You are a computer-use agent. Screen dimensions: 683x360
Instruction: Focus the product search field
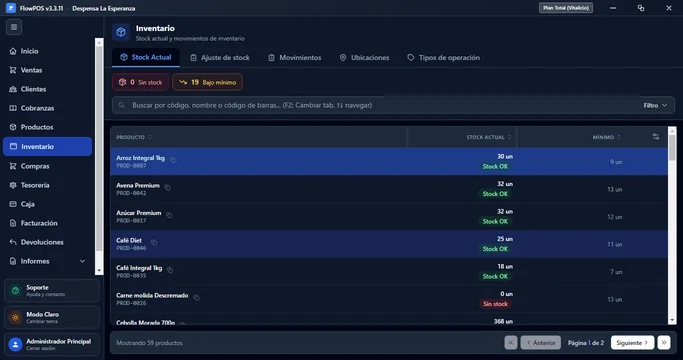pos(375,105)
